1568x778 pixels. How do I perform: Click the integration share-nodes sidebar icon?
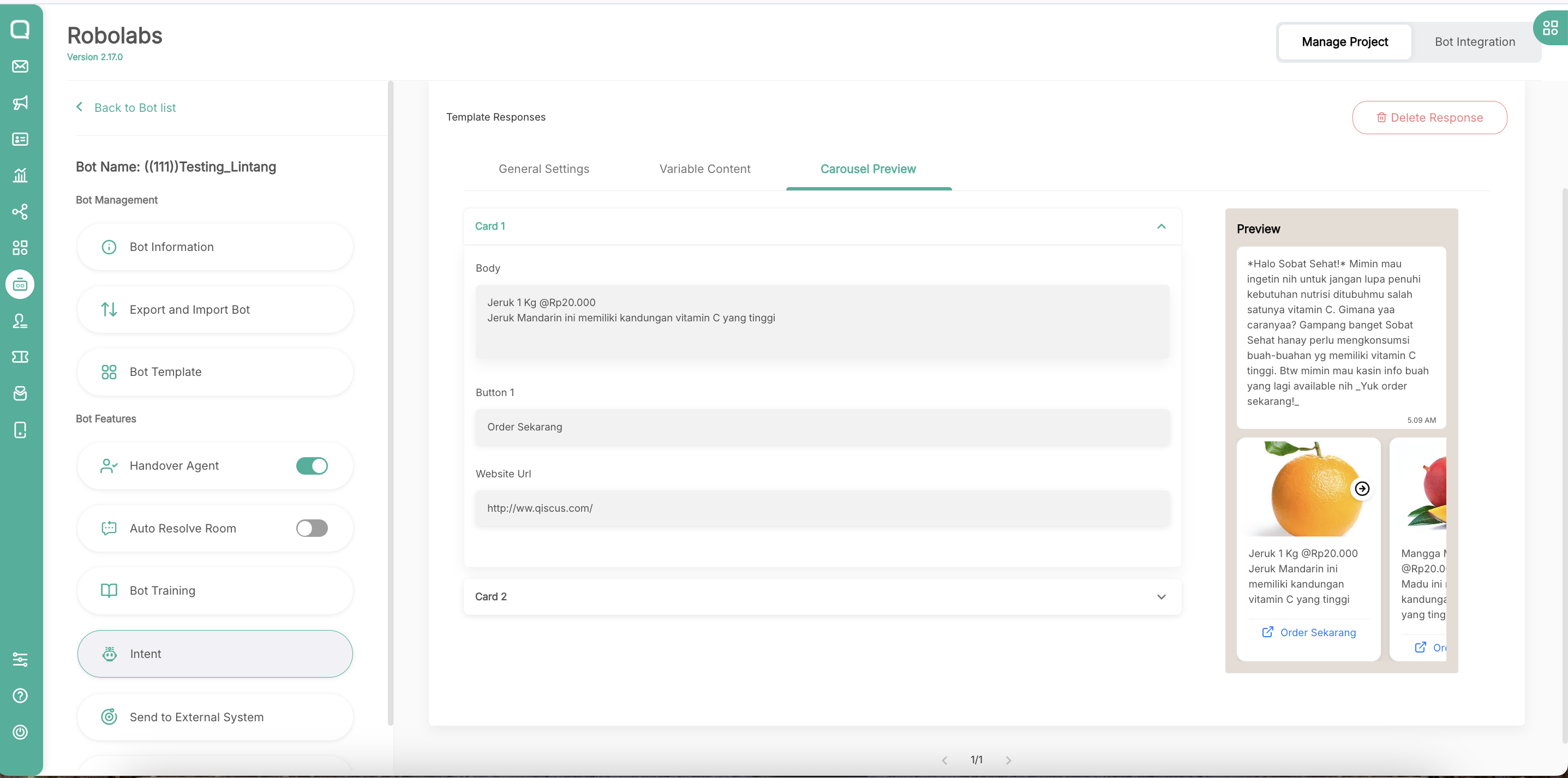(20, 212)
